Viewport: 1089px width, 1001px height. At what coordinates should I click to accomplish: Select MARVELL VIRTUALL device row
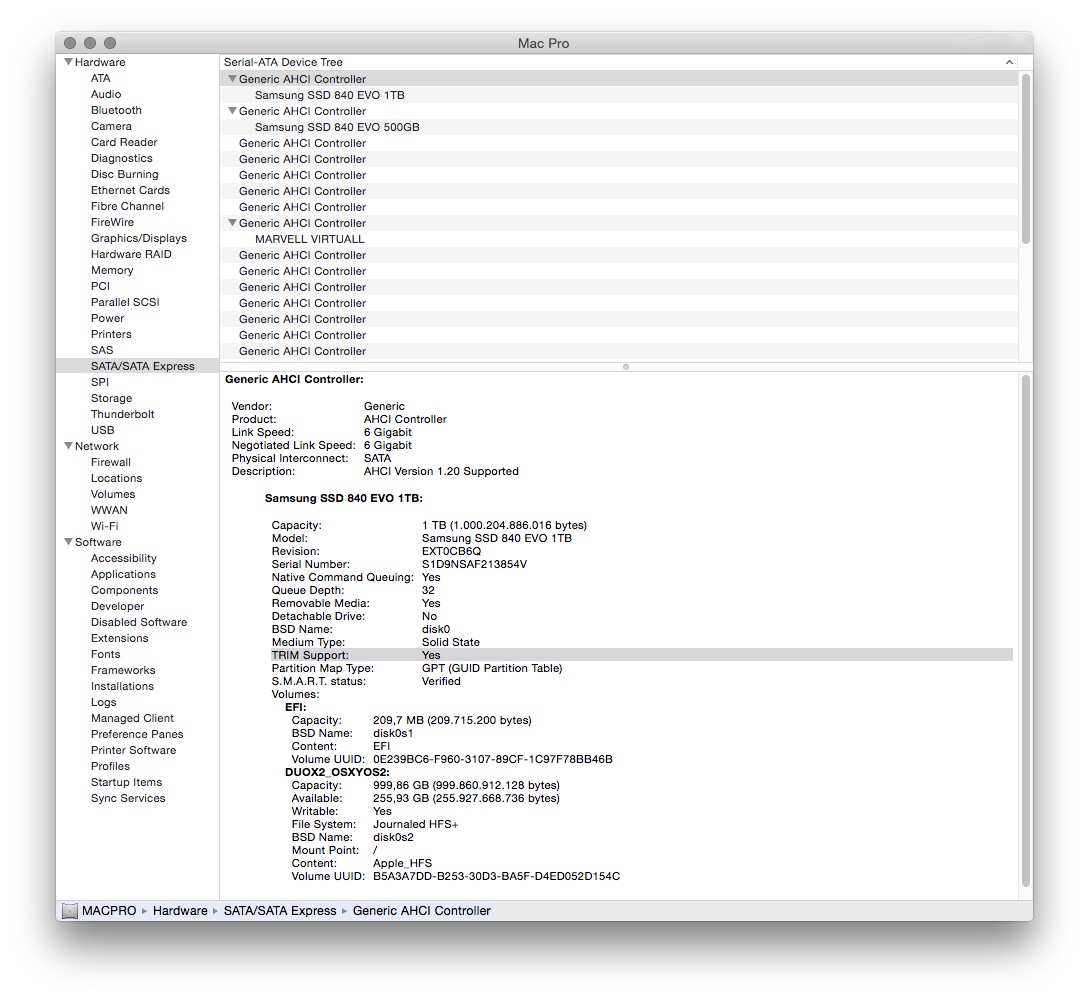620,239
